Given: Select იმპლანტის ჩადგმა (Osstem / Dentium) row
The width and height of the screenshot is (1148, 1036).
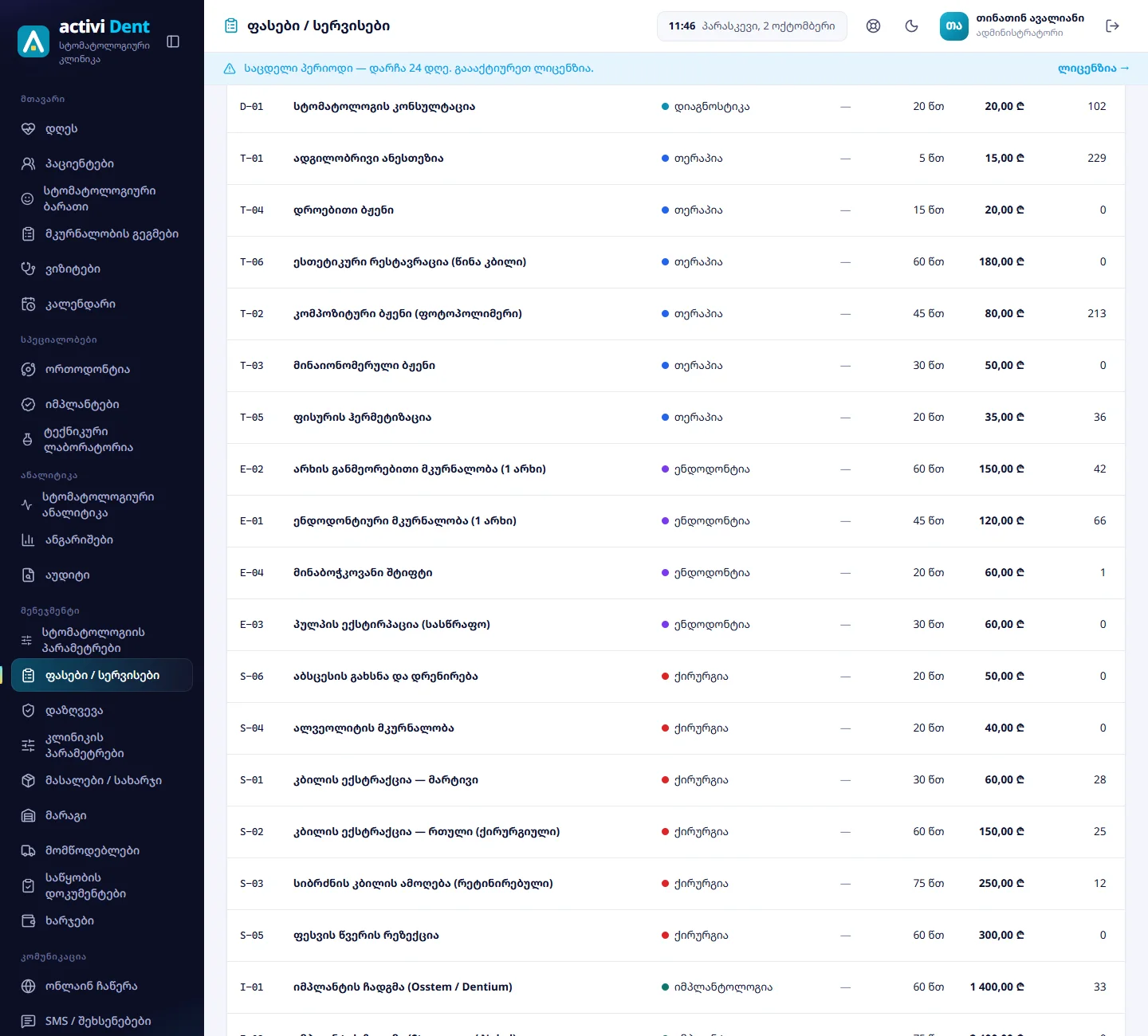Looking at the screenshot, I should click(676, 987).
